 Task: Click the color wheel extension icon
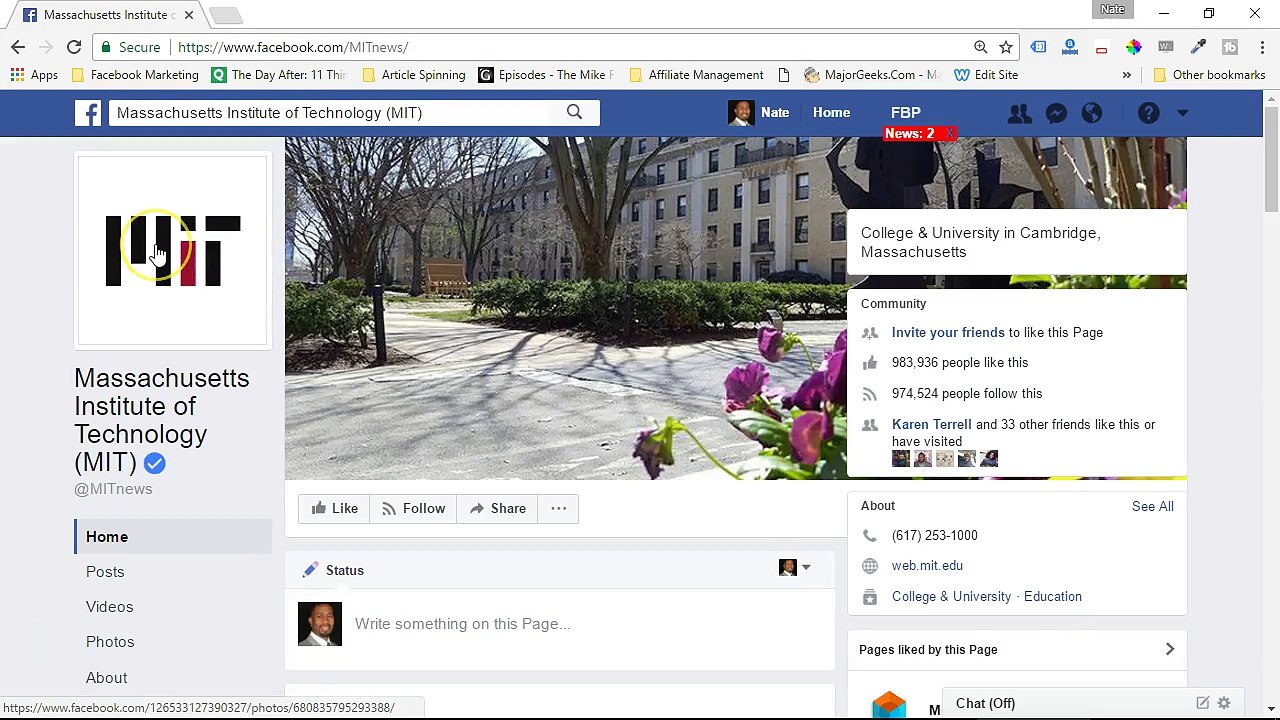click(x=1133, y=47)
